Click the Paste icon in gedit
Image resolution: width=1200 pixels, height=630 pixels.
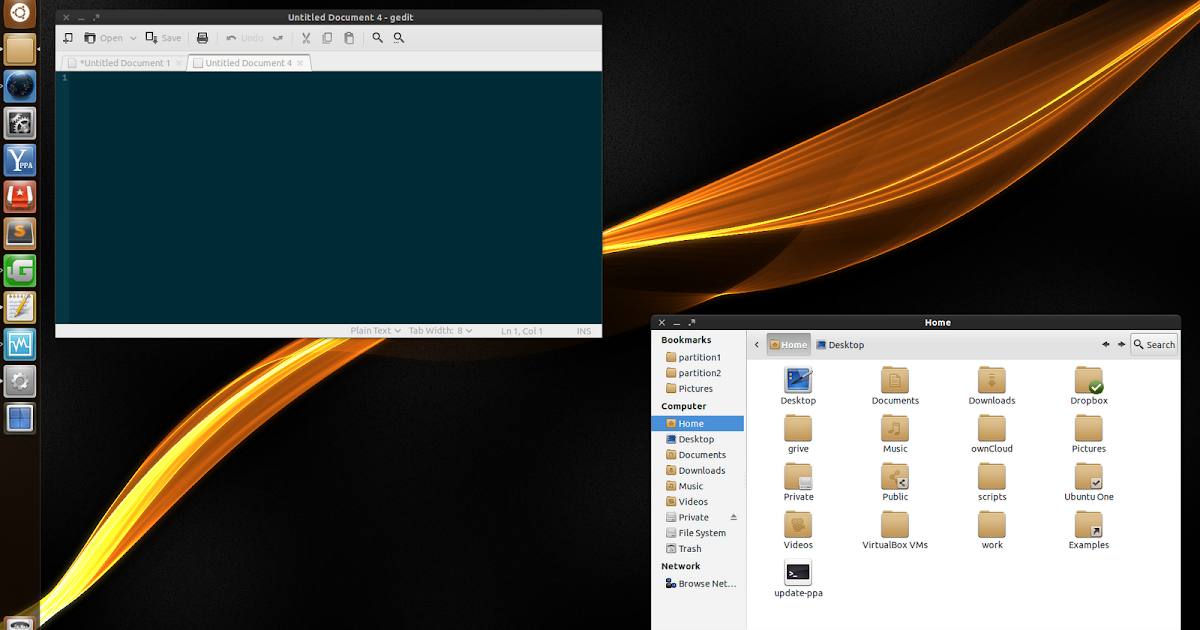click(349, 37)
